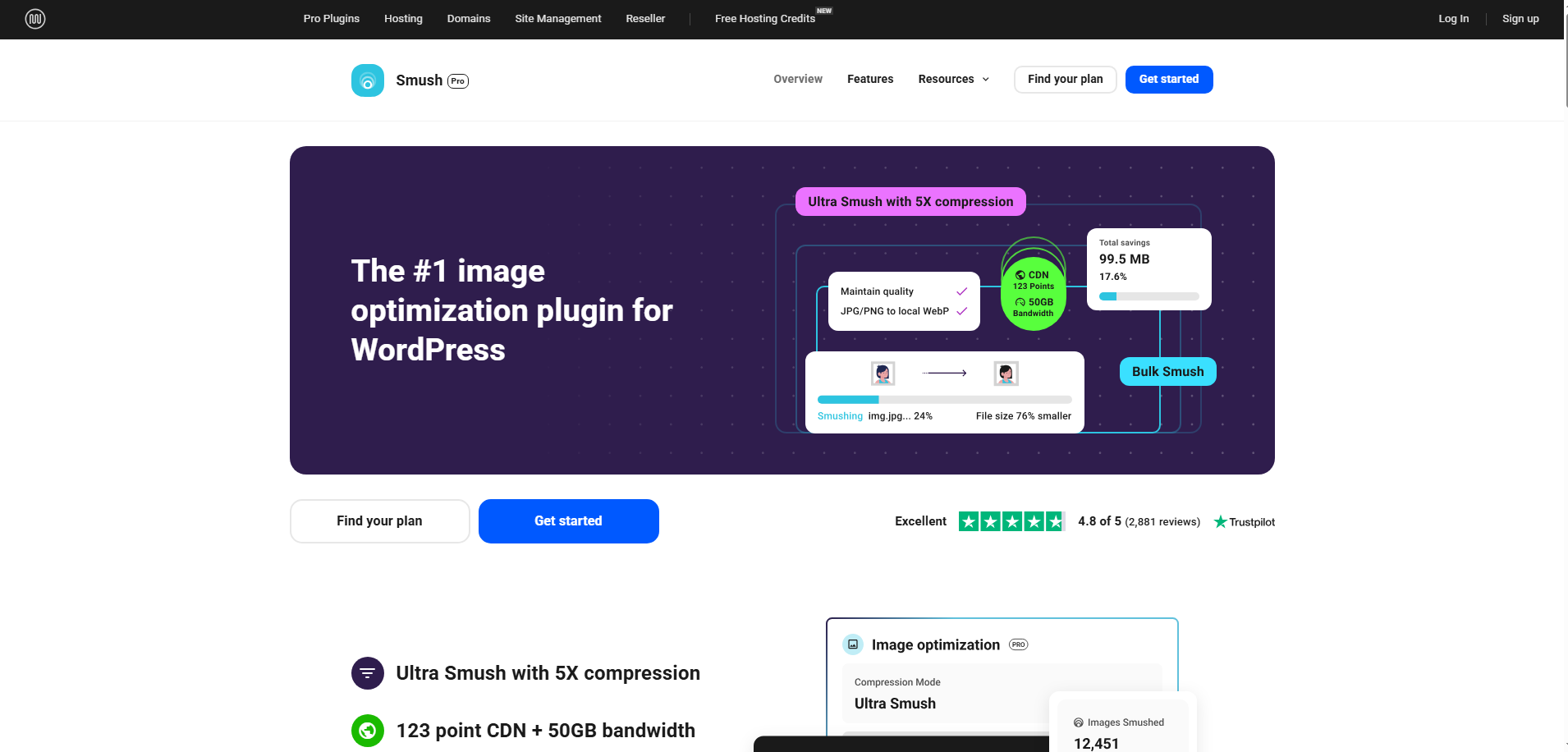
Task: Click large Get started button below hero
Action: [x=569, y=521]
